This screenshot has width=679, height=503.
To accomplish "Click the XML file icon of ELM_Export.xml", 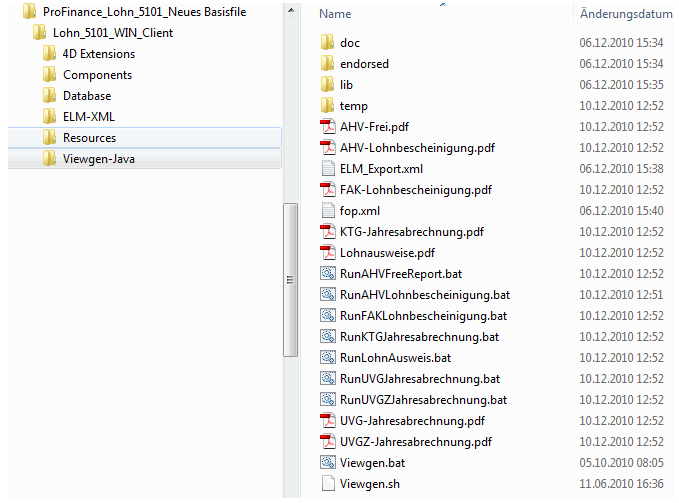I will [x=327, y=169].
